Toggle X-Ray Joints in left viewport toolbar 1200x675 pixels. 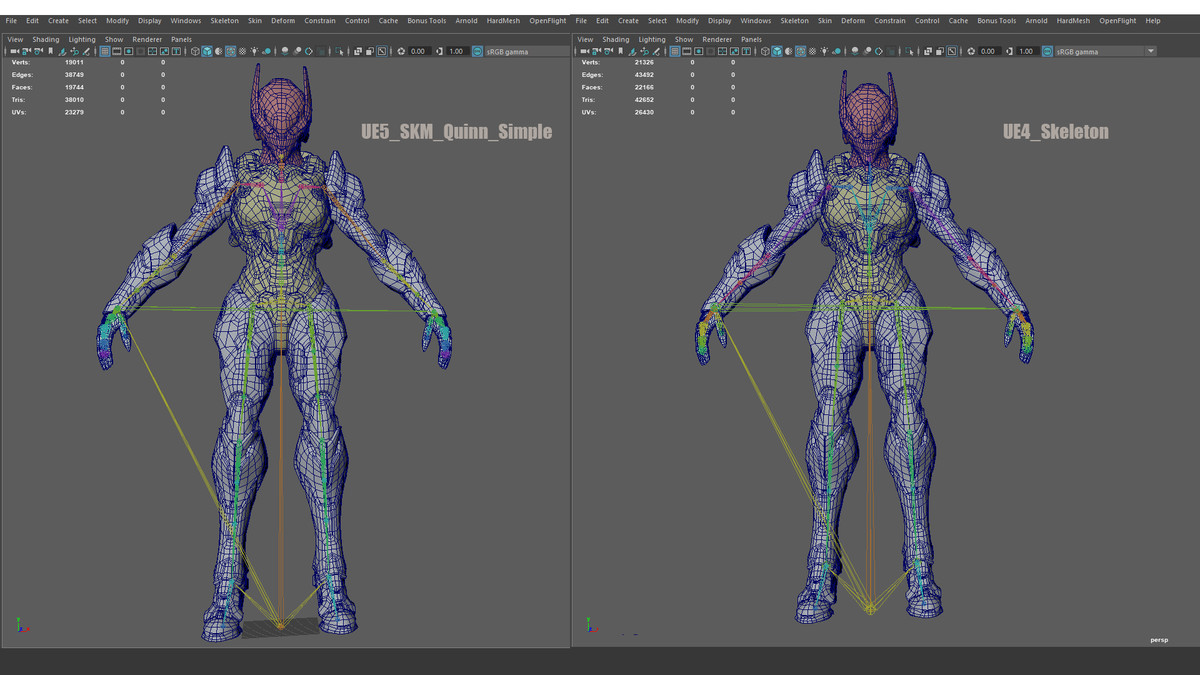click(381, 51)
